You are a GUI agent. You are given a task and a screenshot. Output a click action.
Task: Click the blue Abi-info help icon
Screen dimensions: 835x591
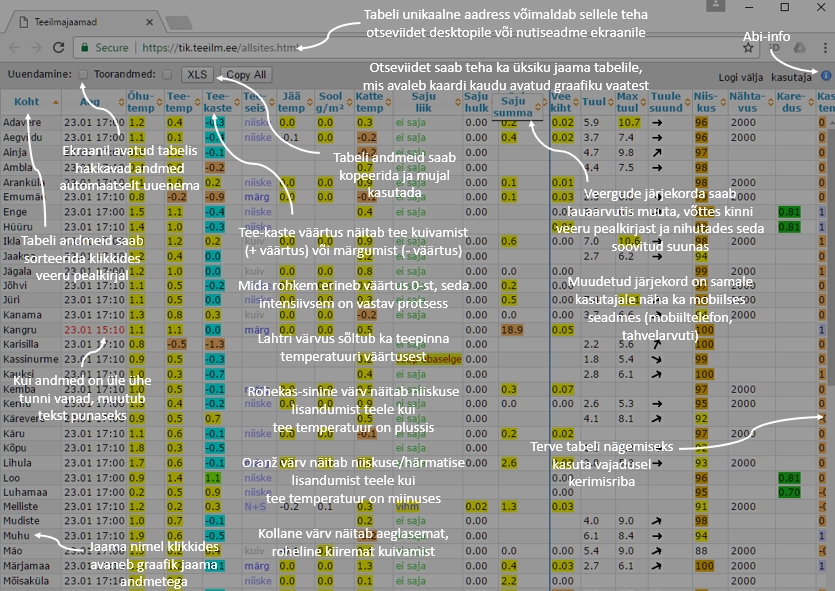pos(825,75)
